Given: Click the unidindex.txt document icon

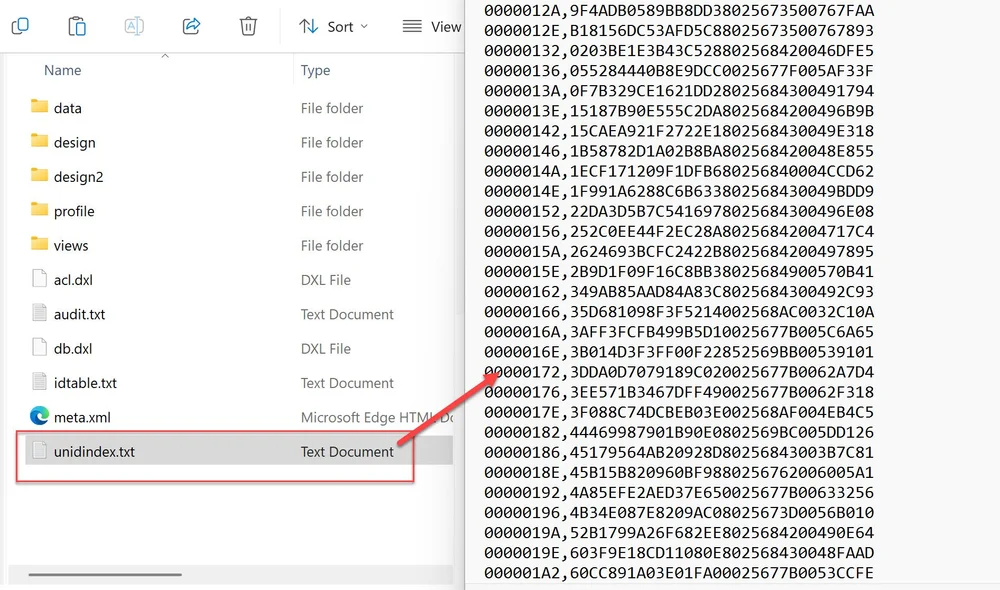Looking at the screenshot, I should [x=40, y=450].
